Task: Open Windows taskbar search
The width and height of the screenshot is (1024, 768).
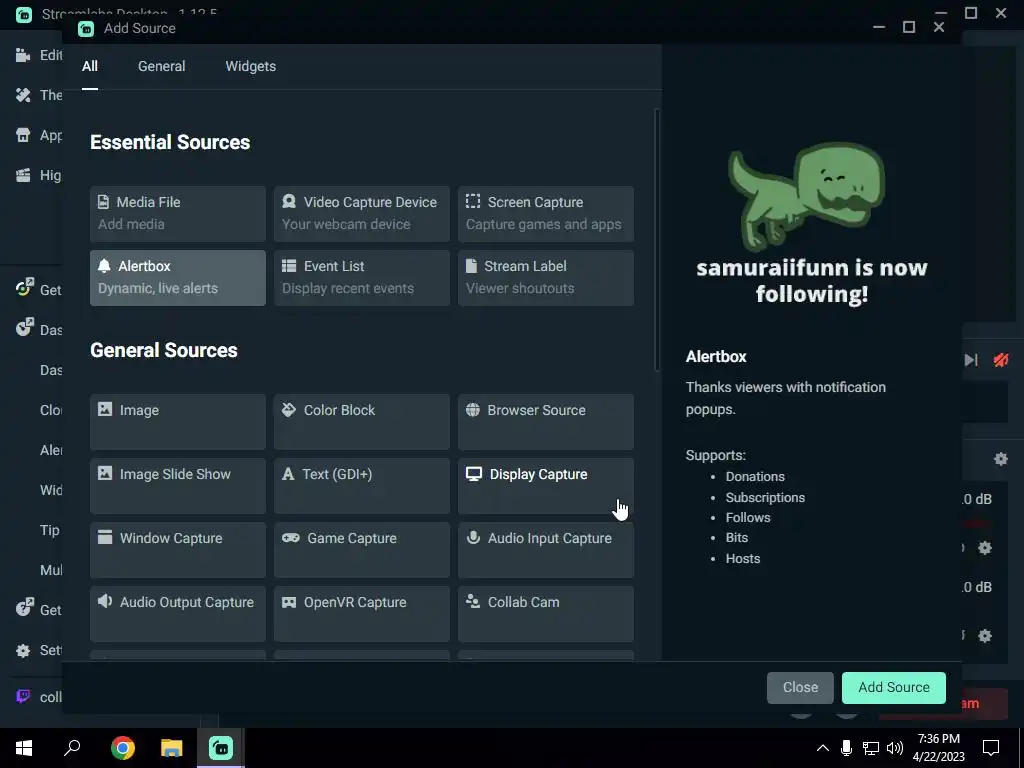Action: (x=72, y=748)
